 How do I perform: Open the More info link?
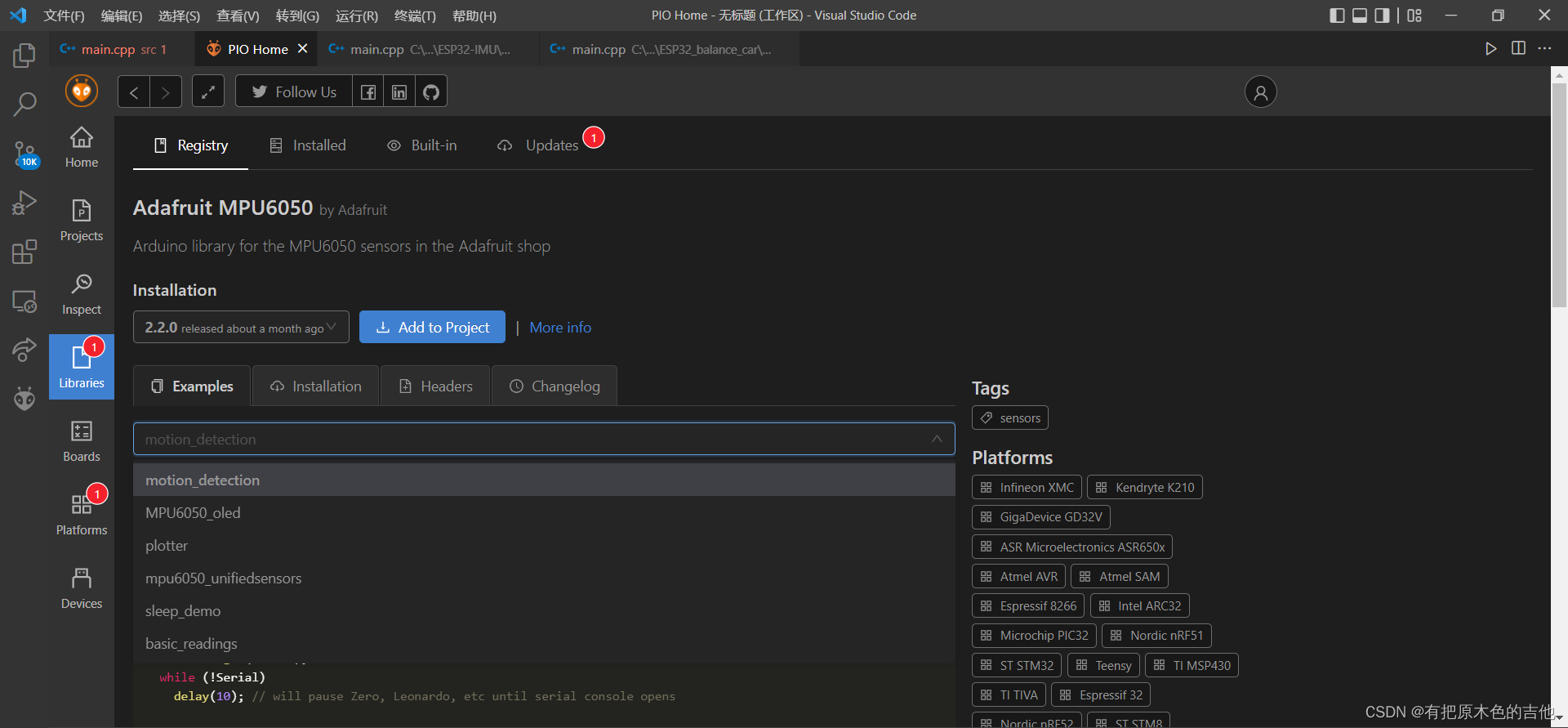pos(560,328)
